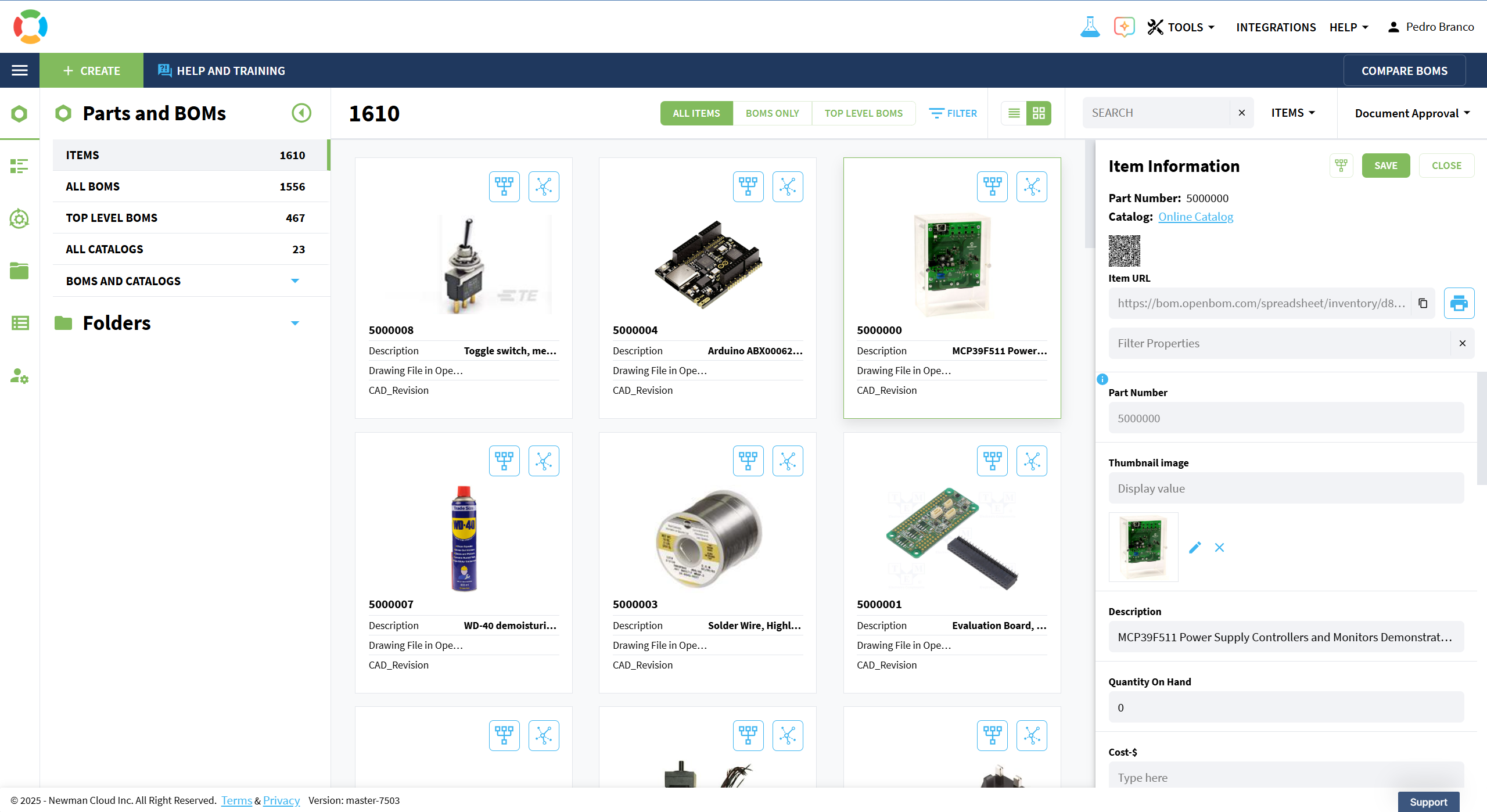Collapse the Parts and BOMs panel arrow

pos(301,113)
